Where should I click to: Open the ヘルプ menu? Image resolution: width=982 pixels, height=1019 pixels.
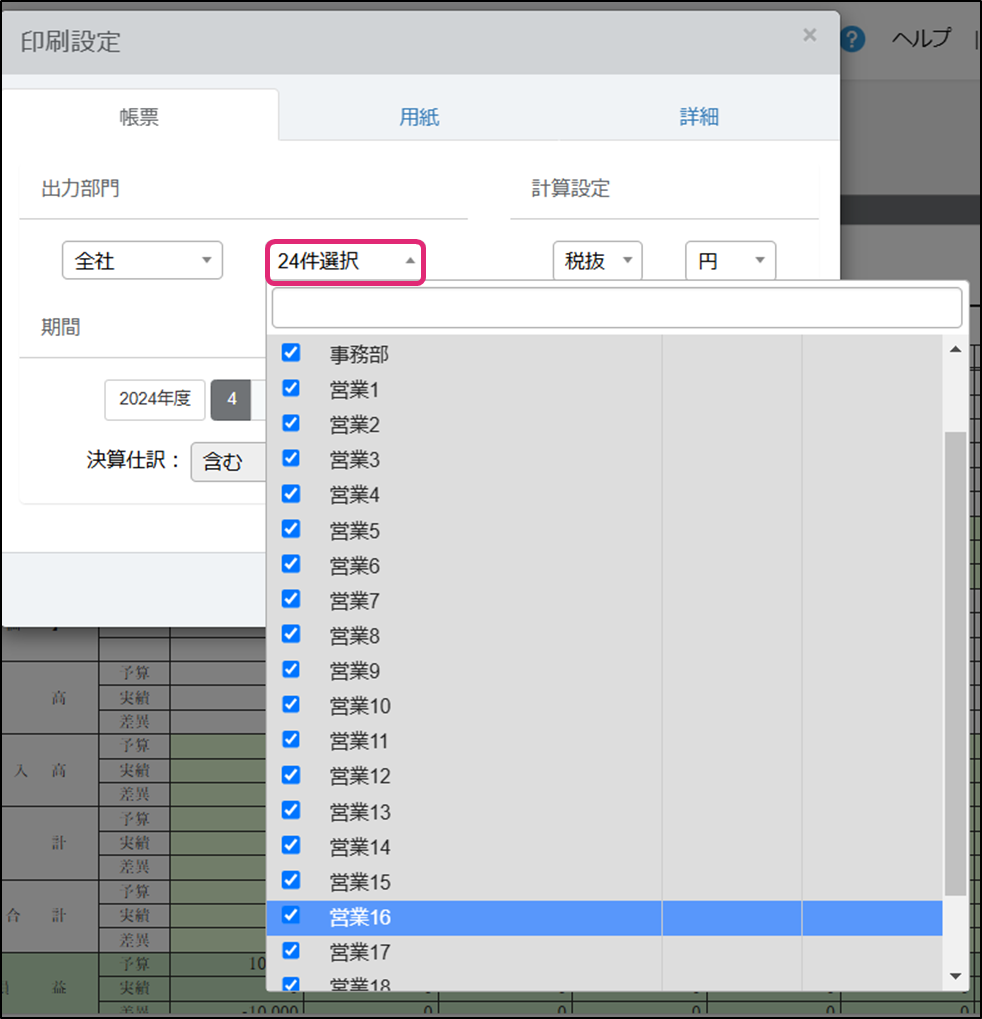921,39
